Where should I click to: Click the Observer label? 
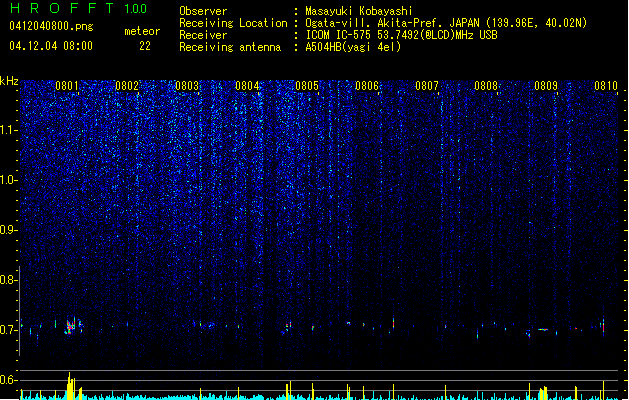tap(203, 11)
